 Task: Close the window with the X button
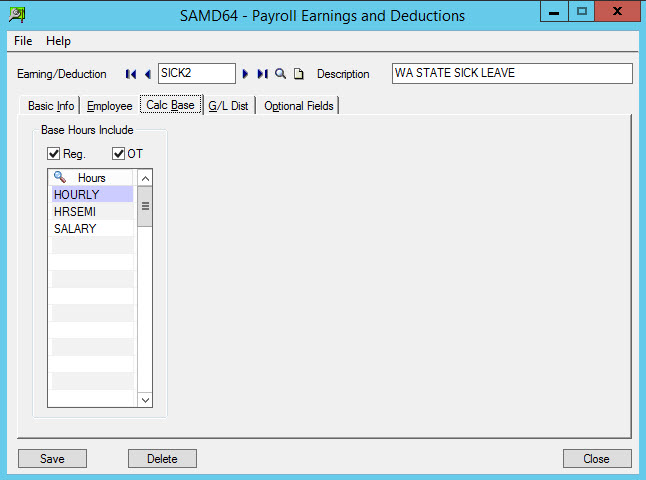coord(617,11)
